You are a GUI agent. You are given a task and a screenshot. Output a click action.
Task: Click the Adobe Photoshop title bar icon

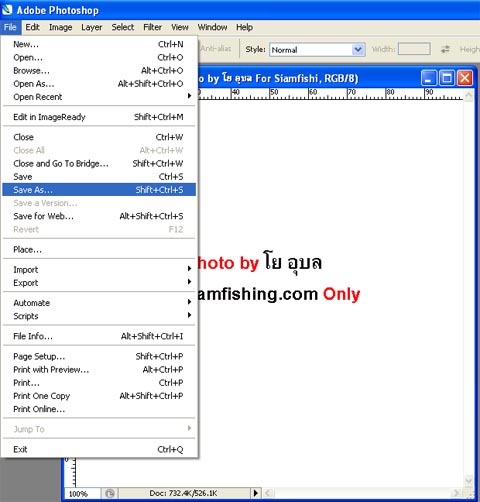pos(7,10)
